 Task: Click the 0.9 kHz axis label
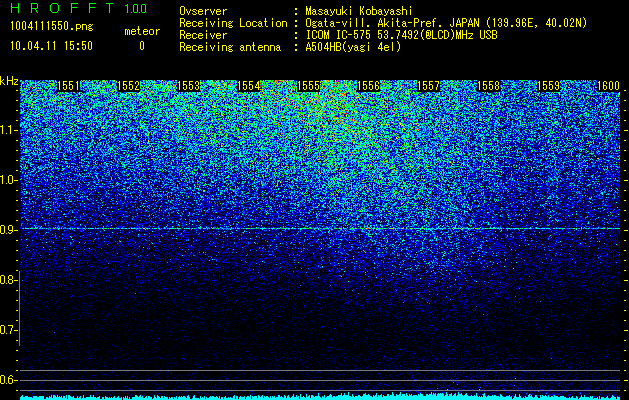[8, 230]
